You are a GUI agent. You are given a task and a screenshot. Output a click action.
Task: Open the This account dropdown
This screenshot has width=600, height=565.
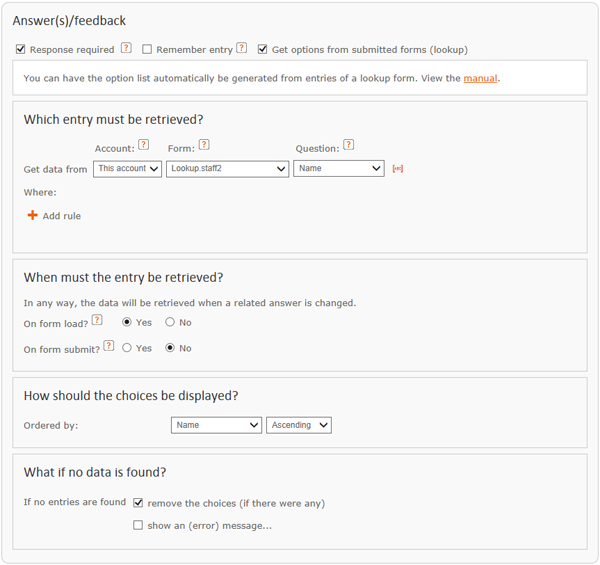(x=127, y=169)
